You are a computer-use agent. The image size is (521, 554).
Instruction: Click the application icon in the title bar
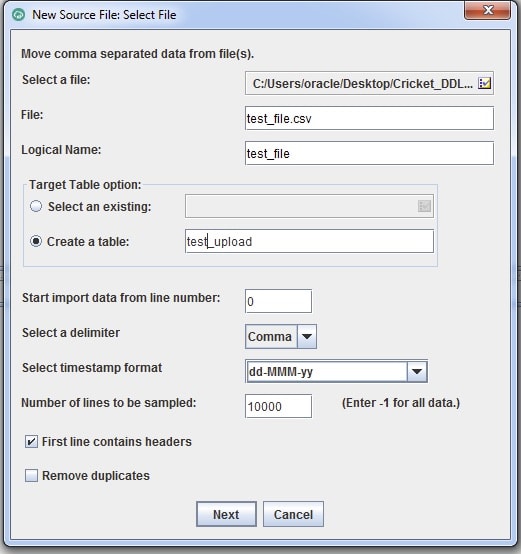(x=18, y=15)
